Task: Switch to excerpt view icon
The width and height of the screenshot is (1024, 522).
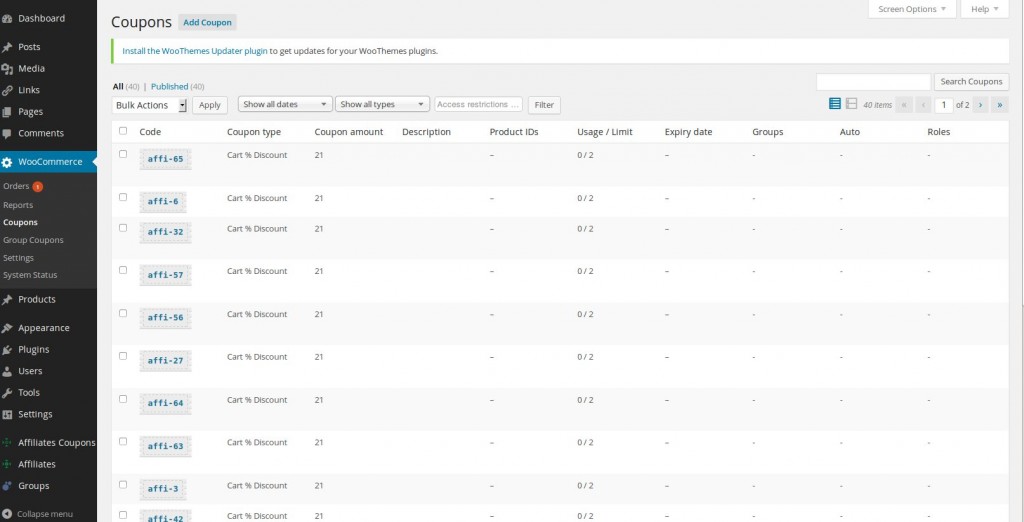Action: (851, 104)
